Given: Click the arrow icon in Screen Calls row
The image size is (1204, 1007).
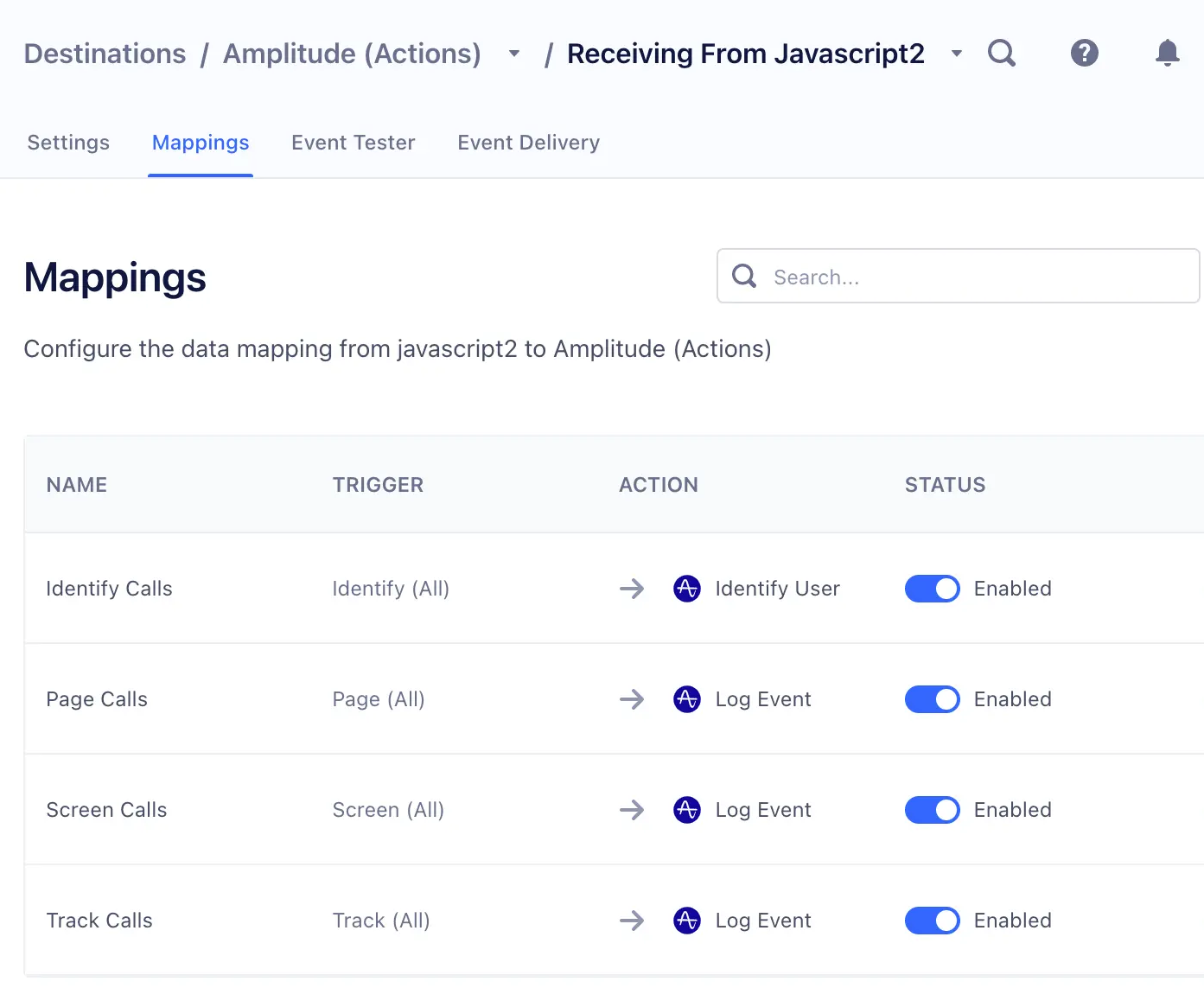Looking at the screenshot, I should pyautogui.click(x=633, y=810).
